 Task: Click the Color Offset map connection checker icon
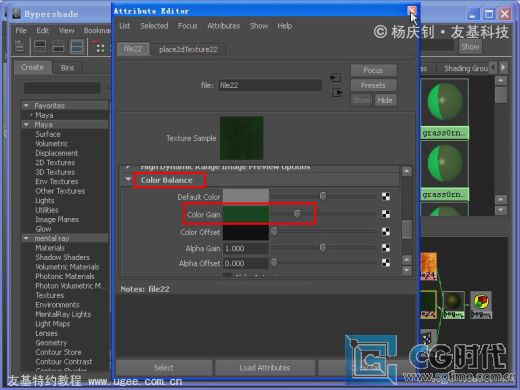click(x=386, y=231)
